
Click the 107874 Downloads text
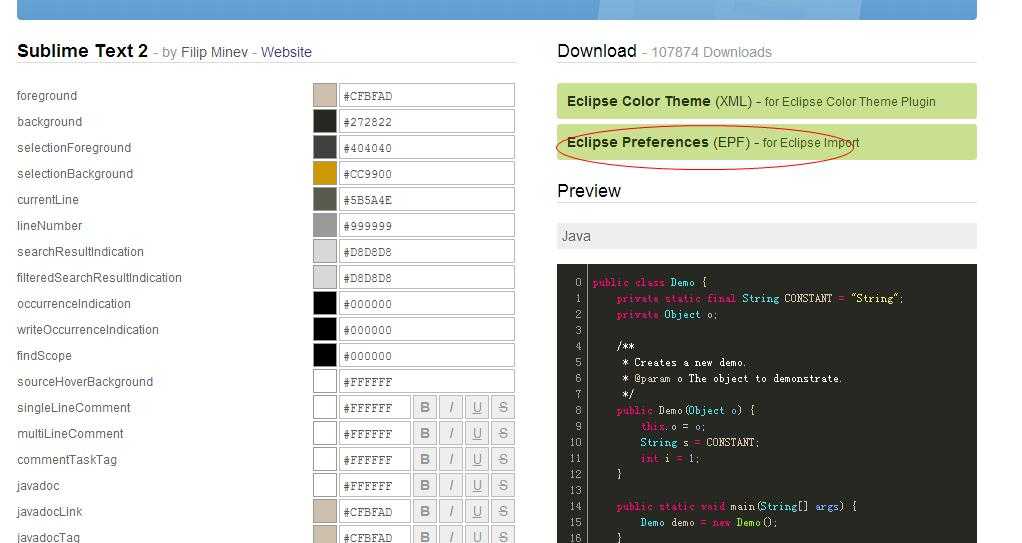pos(711,52)
